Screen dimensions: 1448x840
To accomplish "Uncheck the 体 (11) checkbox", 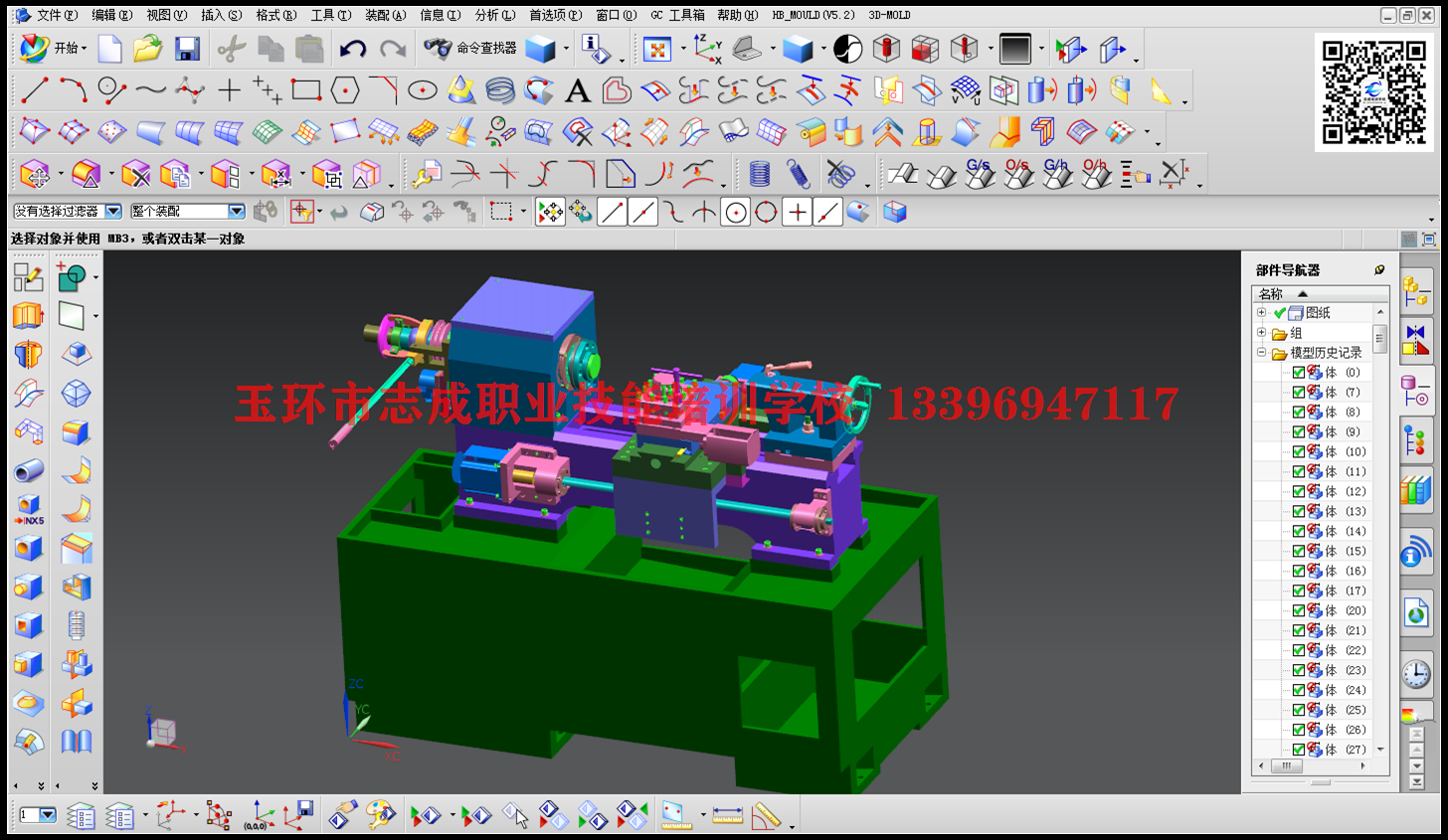I will [1298, 471].
